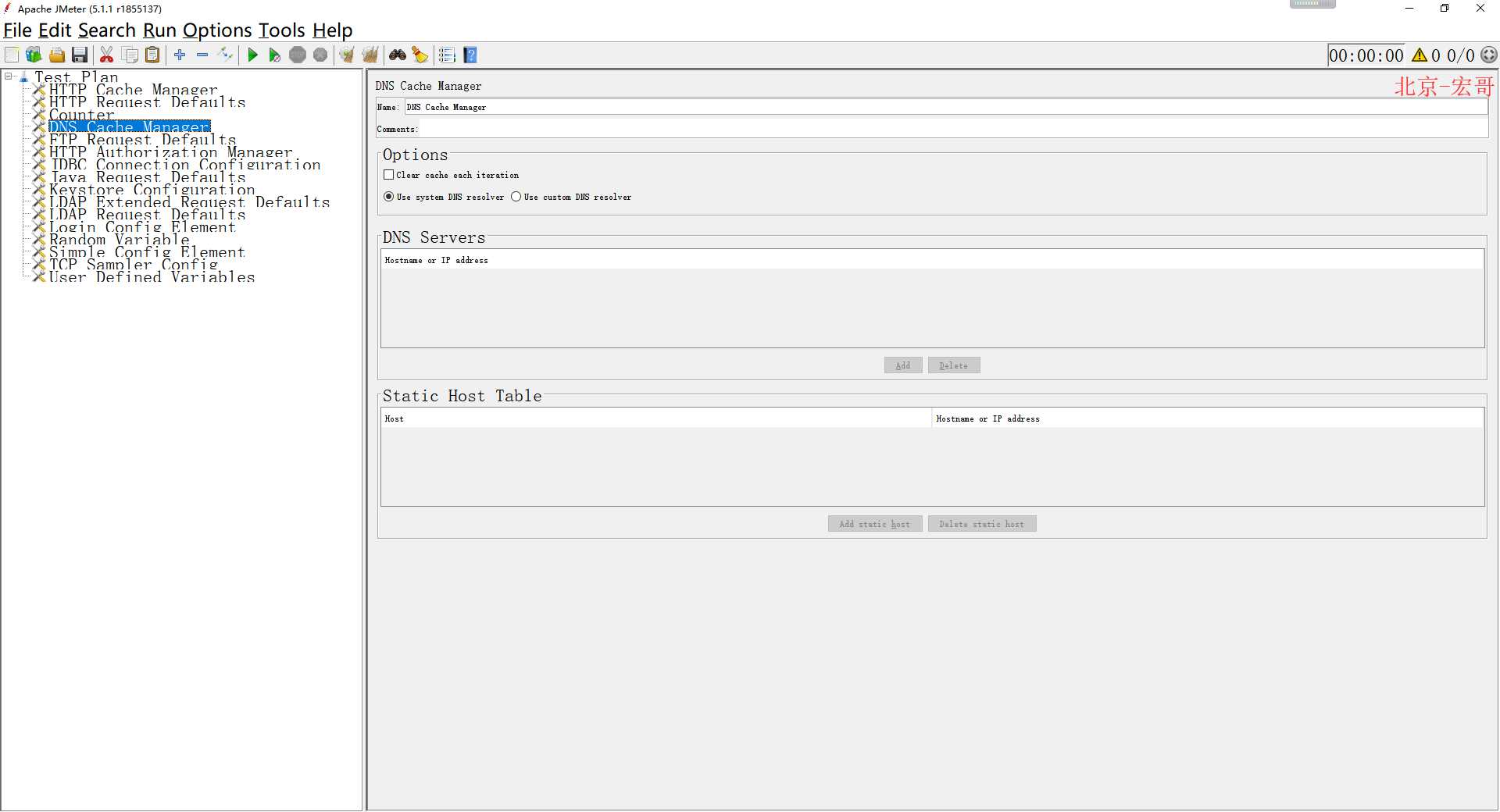The height and width of the screenshot is (812, 1500).
Task: Click the Shutdown test icon
Action: point(320,55)
